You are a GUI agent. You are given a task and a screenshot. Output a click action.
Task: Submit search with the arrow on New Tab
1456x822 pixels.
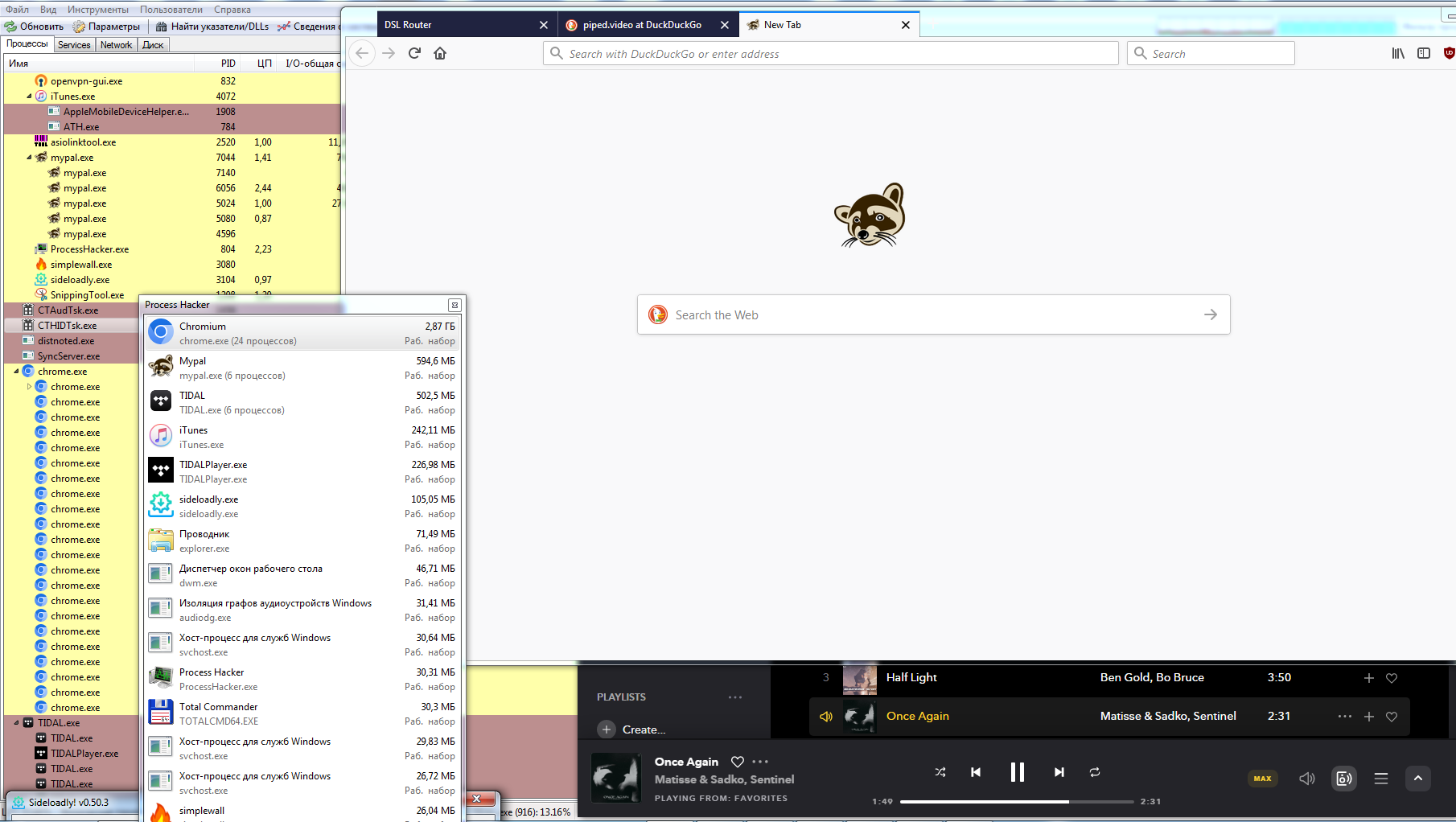[x=1211, y=314]
